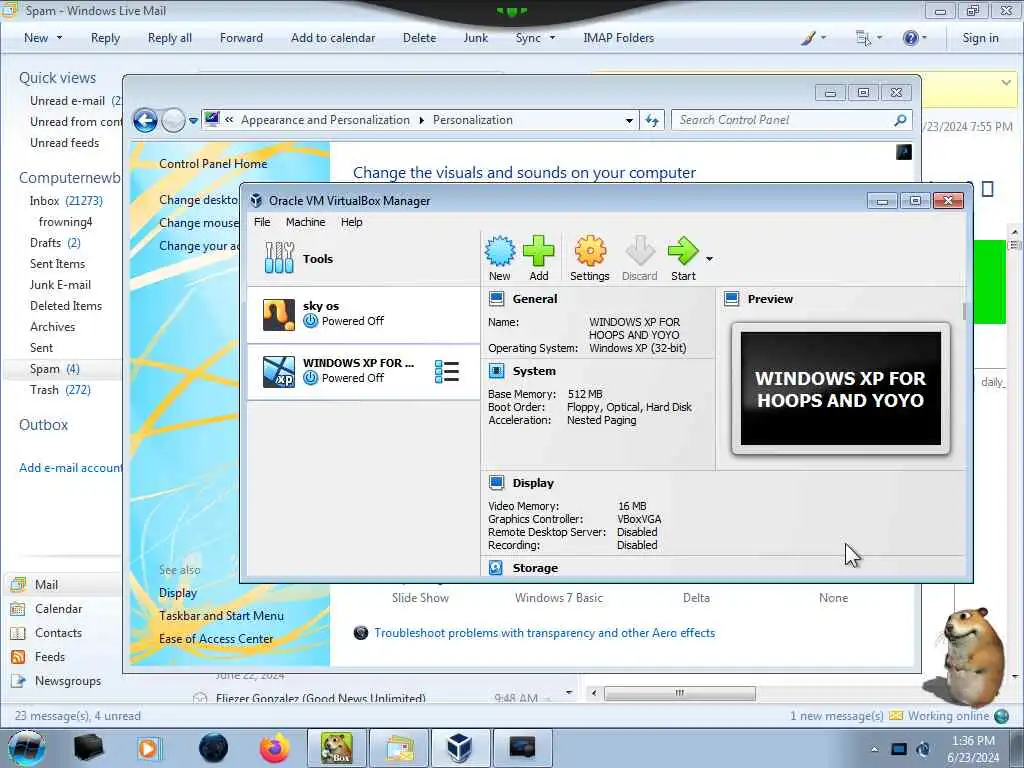Screen dimensions: 1024x768
Task: Open the Trash (272) folder
Action: [x=60, y=390]
